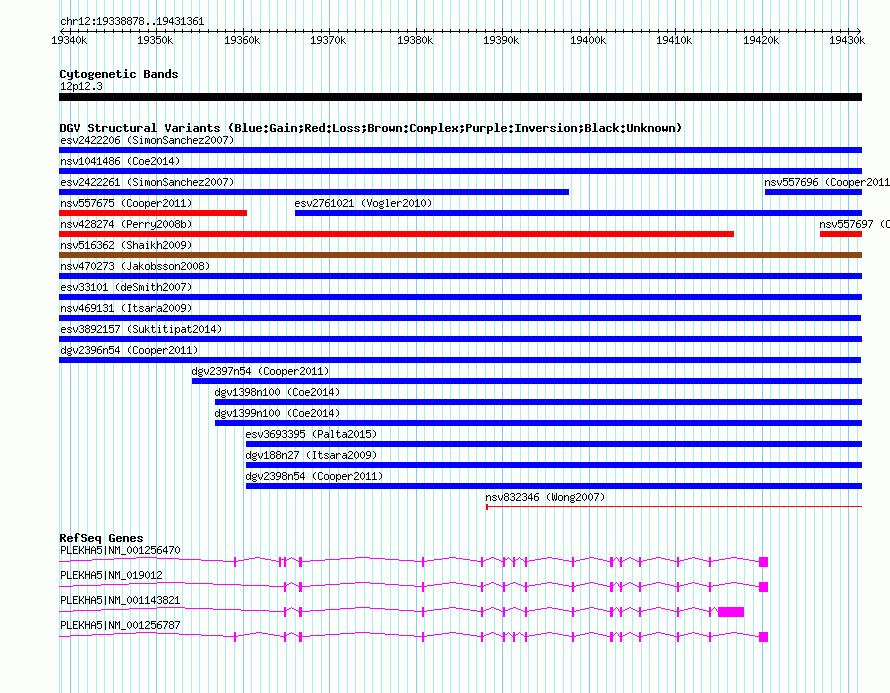The image size is (890, 693).
Task: Click the thin red line under nsv832346
Action: [x=674, y=506]
